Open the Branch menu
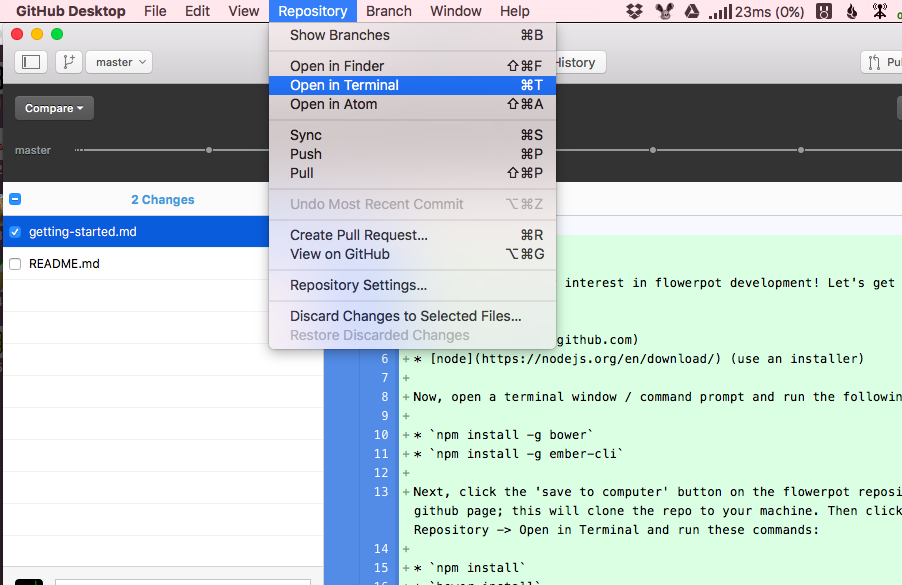The width and height of the screenshot is (902, 585). tap(389, 11)
